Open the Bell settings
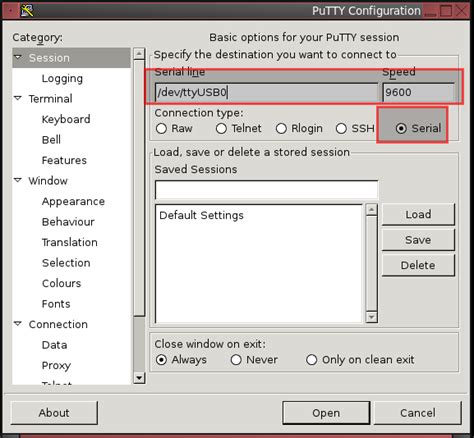 pos(51,140)
